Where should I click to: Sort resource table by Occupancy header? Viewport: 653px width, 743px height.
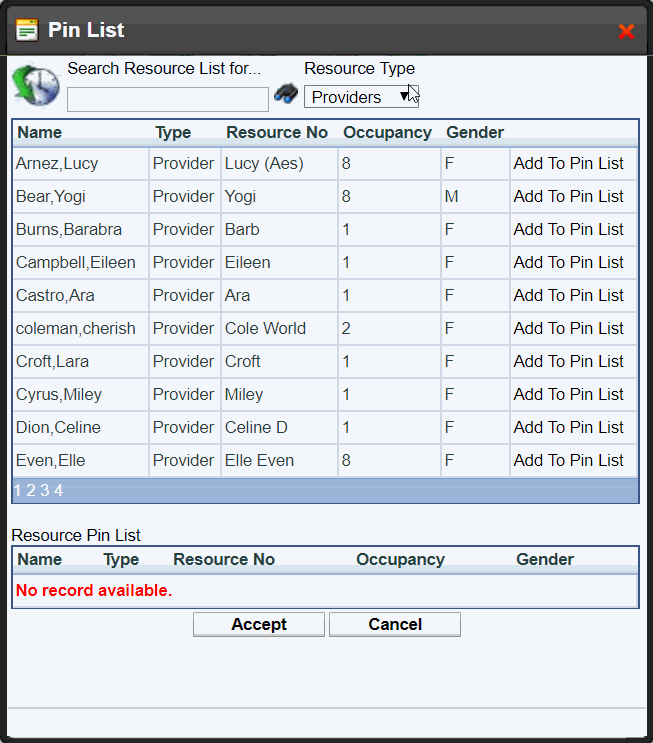click(387, 133)
